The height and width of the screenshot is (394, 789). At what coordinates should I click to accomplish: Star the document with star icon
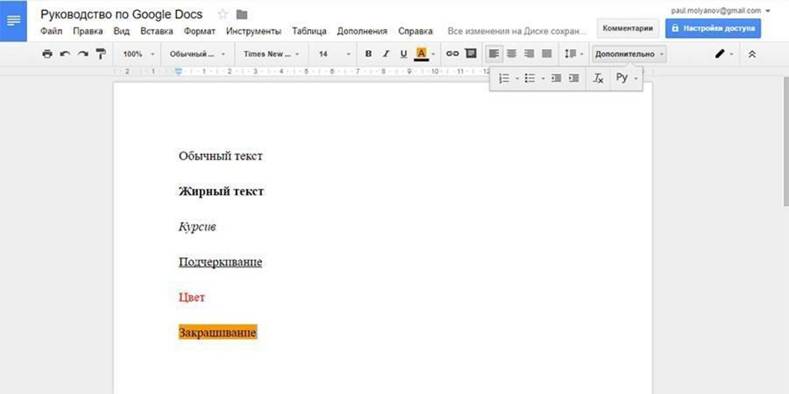[x=222, y=14]
